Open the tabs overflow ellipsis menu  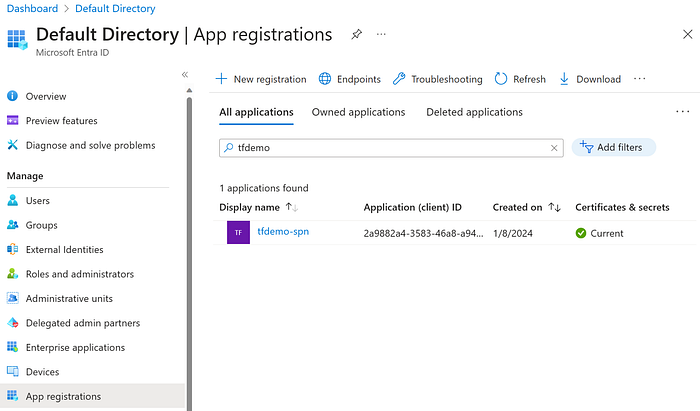pos(683,112)
